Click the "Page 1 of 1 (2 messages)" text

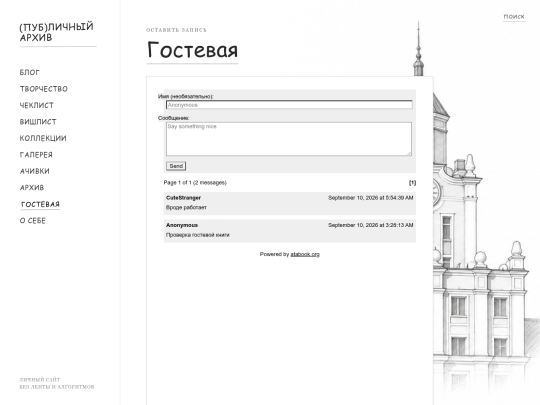[195, 183]
